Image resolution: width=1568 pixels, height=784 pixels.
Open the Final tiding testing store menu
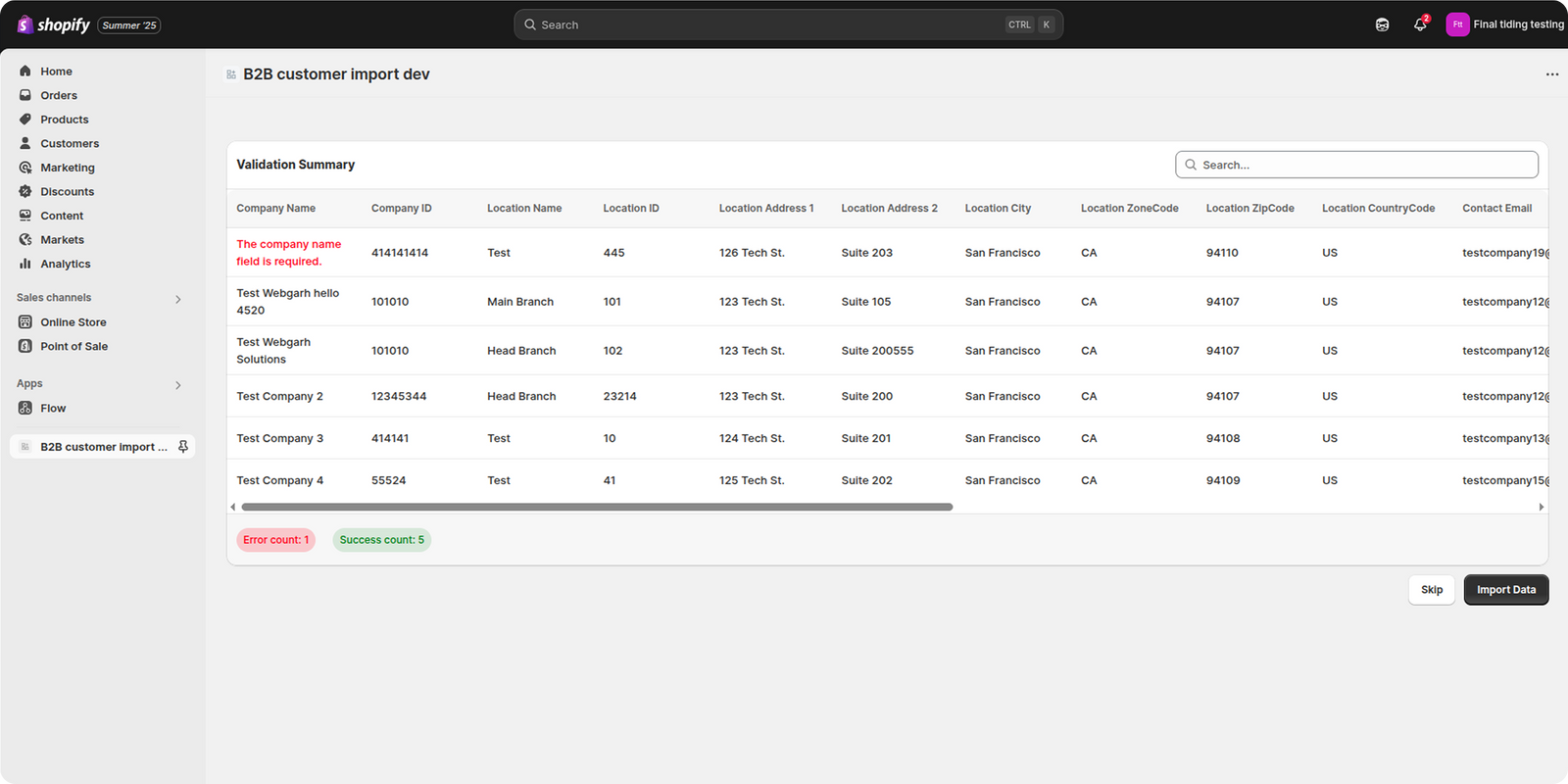pyautogui.click(x=1505, y=24)
